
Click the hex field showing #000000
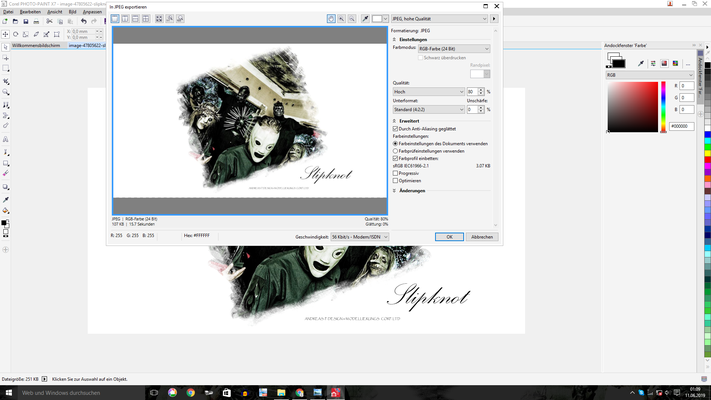coord(682,126)
